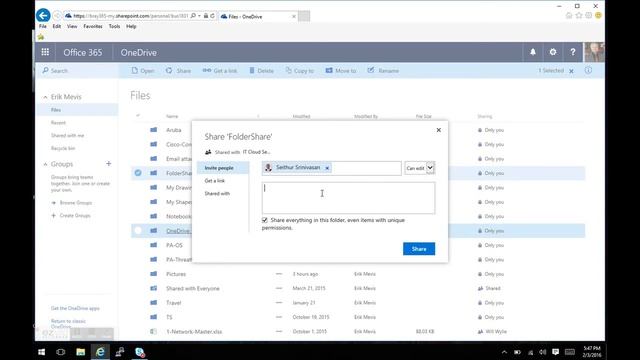Open the Aruba folder icon
This screenshot has width=640, height=360.
[x=153, y=130]
